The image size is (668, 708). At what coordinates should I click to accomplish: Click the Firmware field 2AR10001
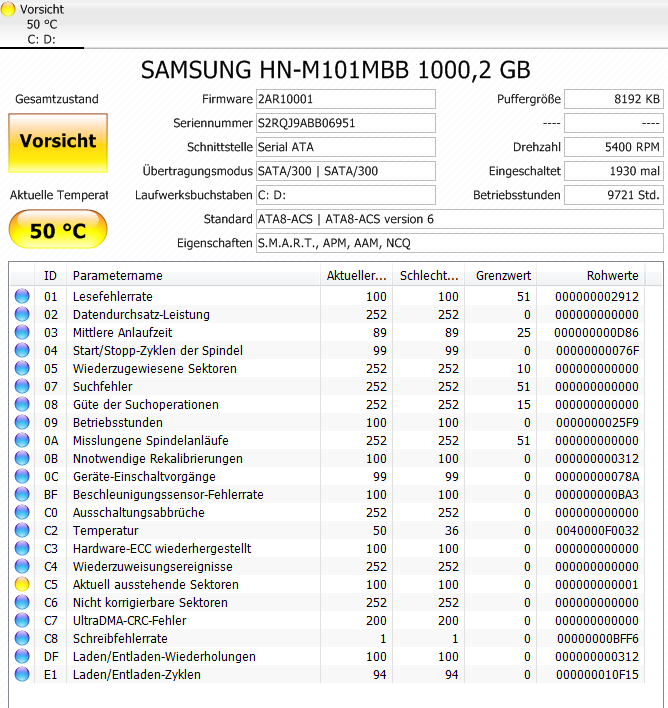(346, 99)
